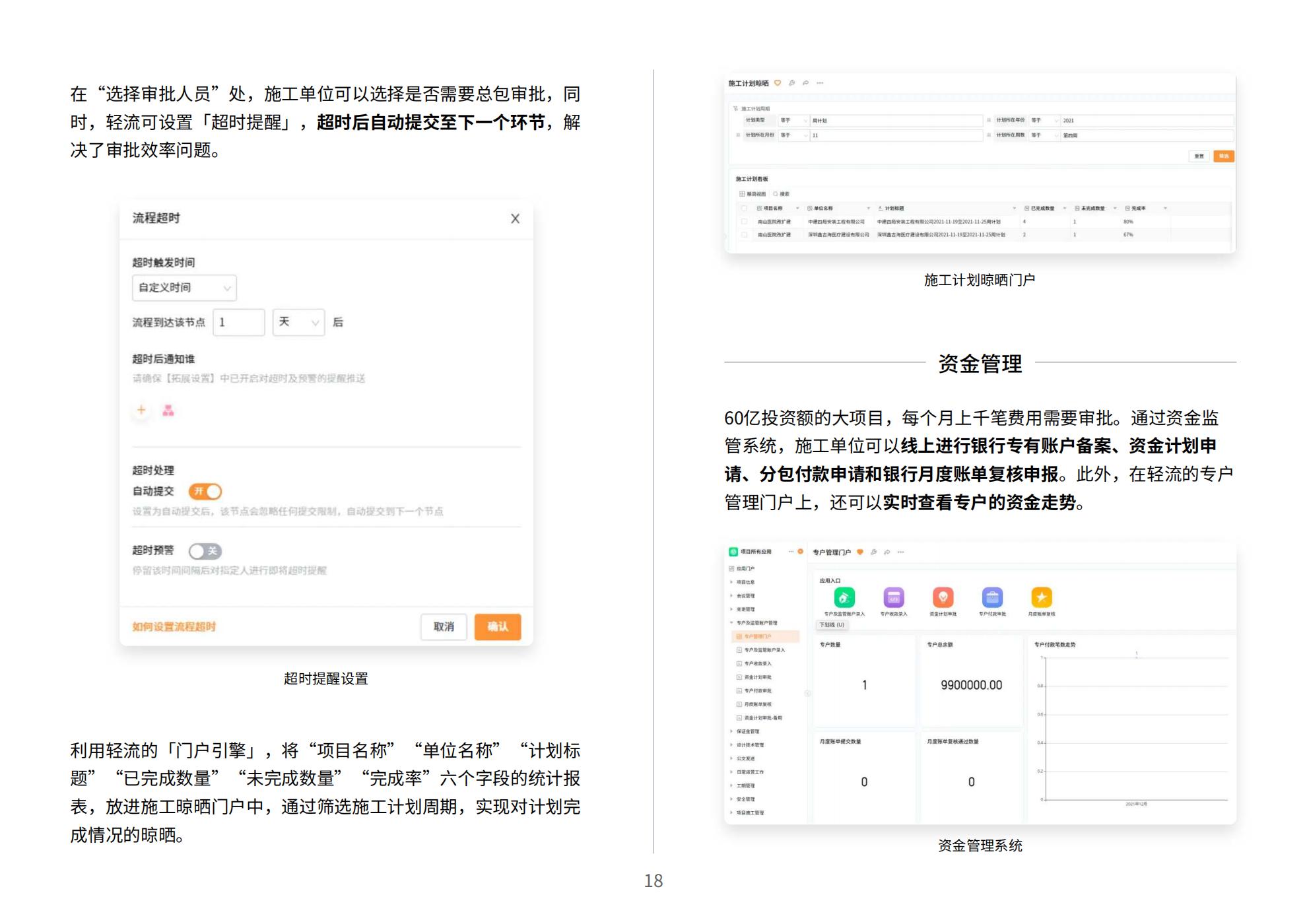Image resolution: width=1307 pixels, height=924 pixels.
Task: Open the blue 专户付款审批 app icon
Action: pyautogui.click(x=992, y=597)
